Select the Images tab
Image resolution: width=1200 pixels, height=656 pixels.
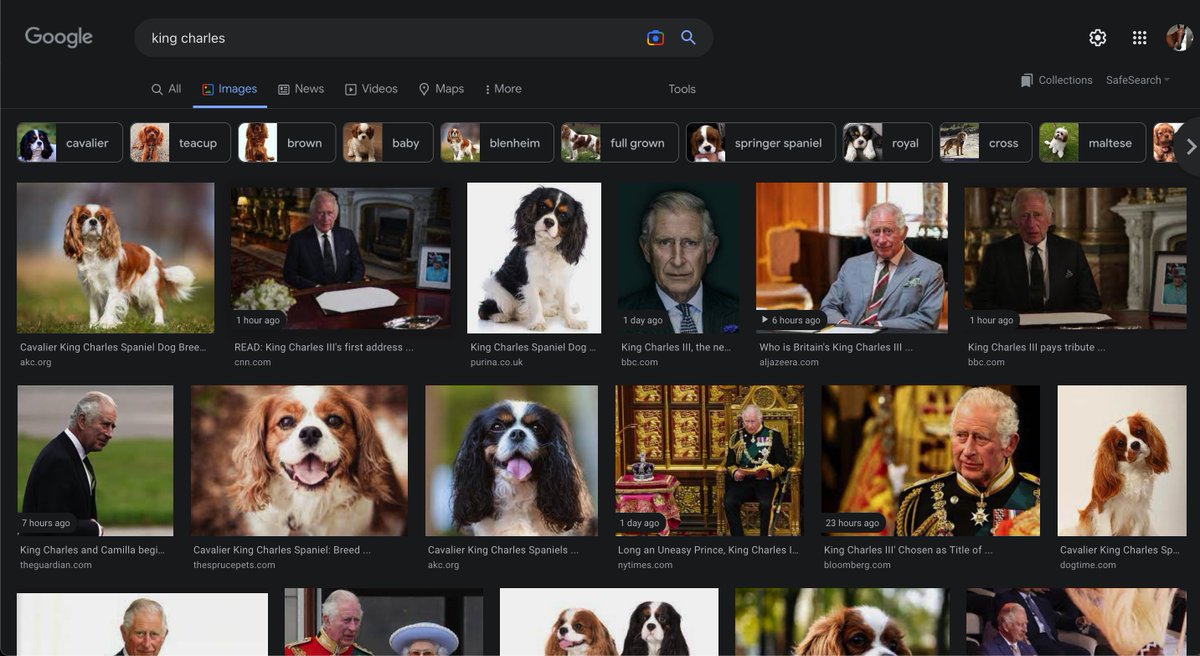click(230, 89)
